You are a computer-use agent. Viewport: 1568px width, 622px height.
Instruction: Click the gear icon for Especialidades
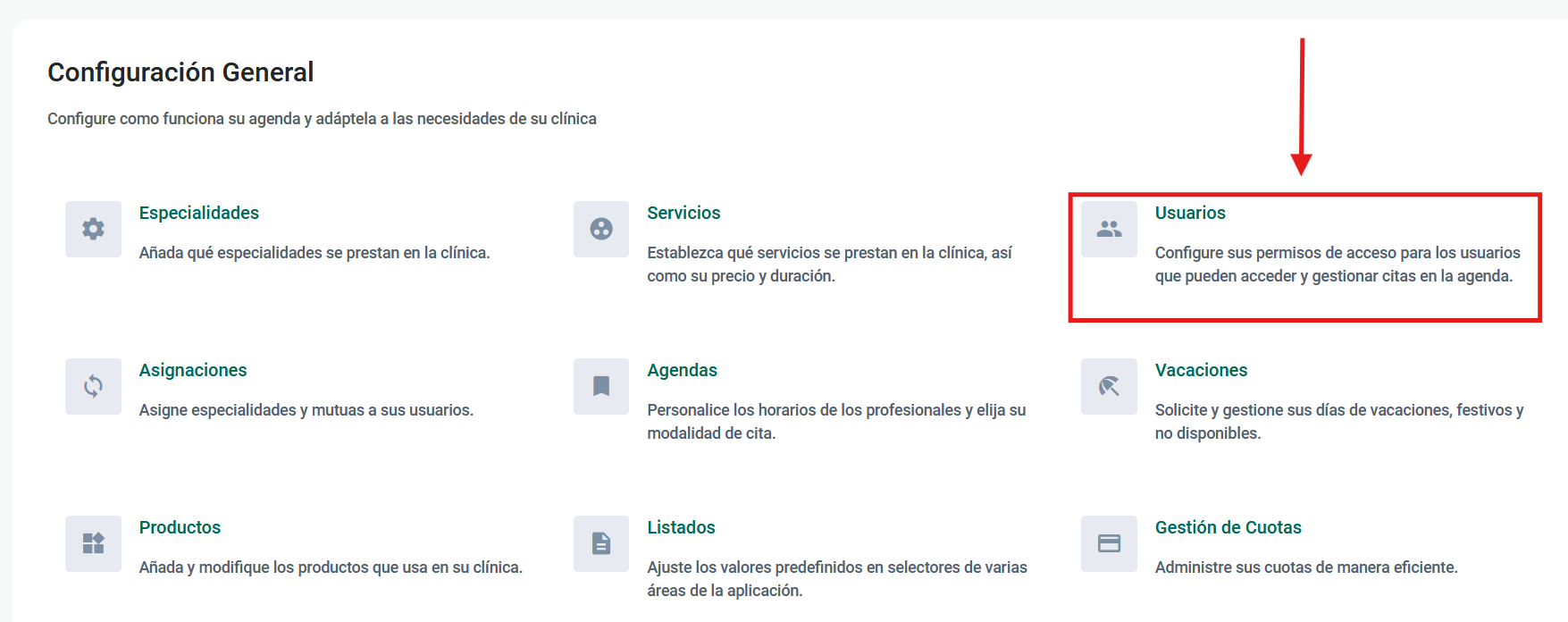click(93, 229)
